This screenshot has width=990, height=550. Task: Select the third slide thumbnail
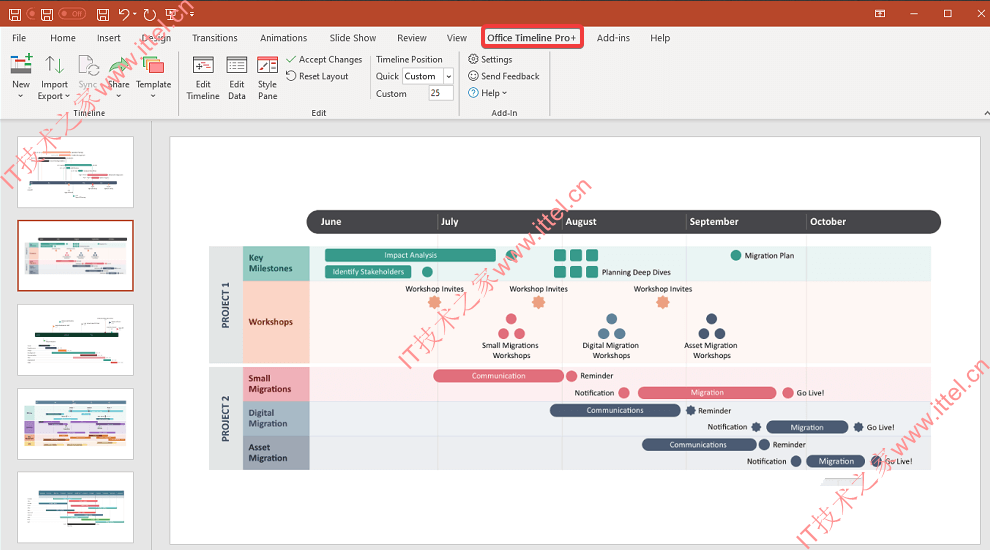point(76,340)
